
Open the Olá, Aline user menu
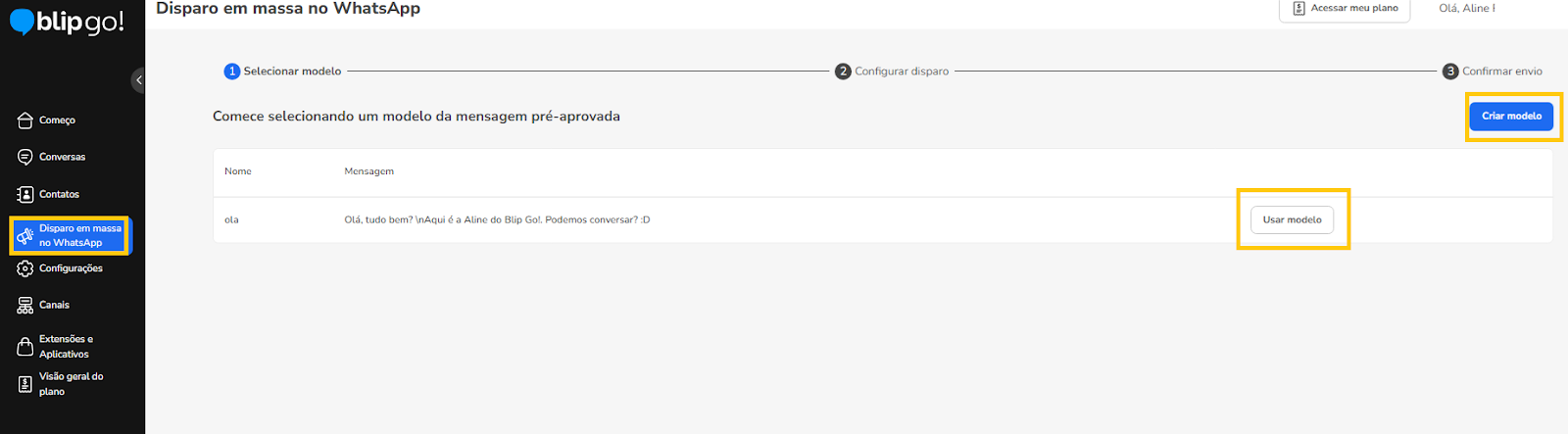pos(1467,8)
